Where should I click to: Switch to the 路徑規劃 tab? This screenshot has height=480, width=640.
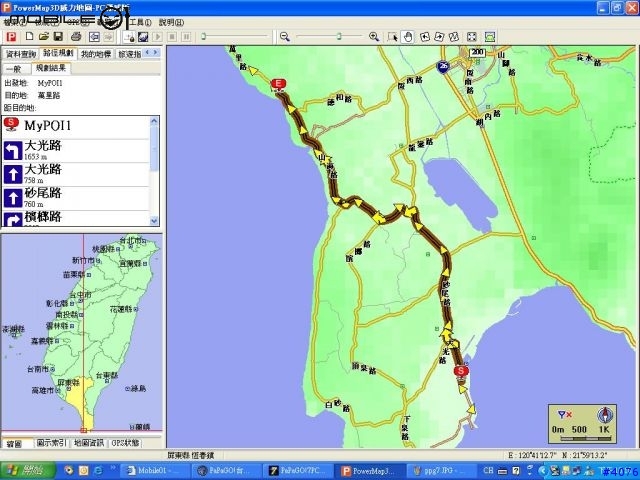[x=58, y=53]
